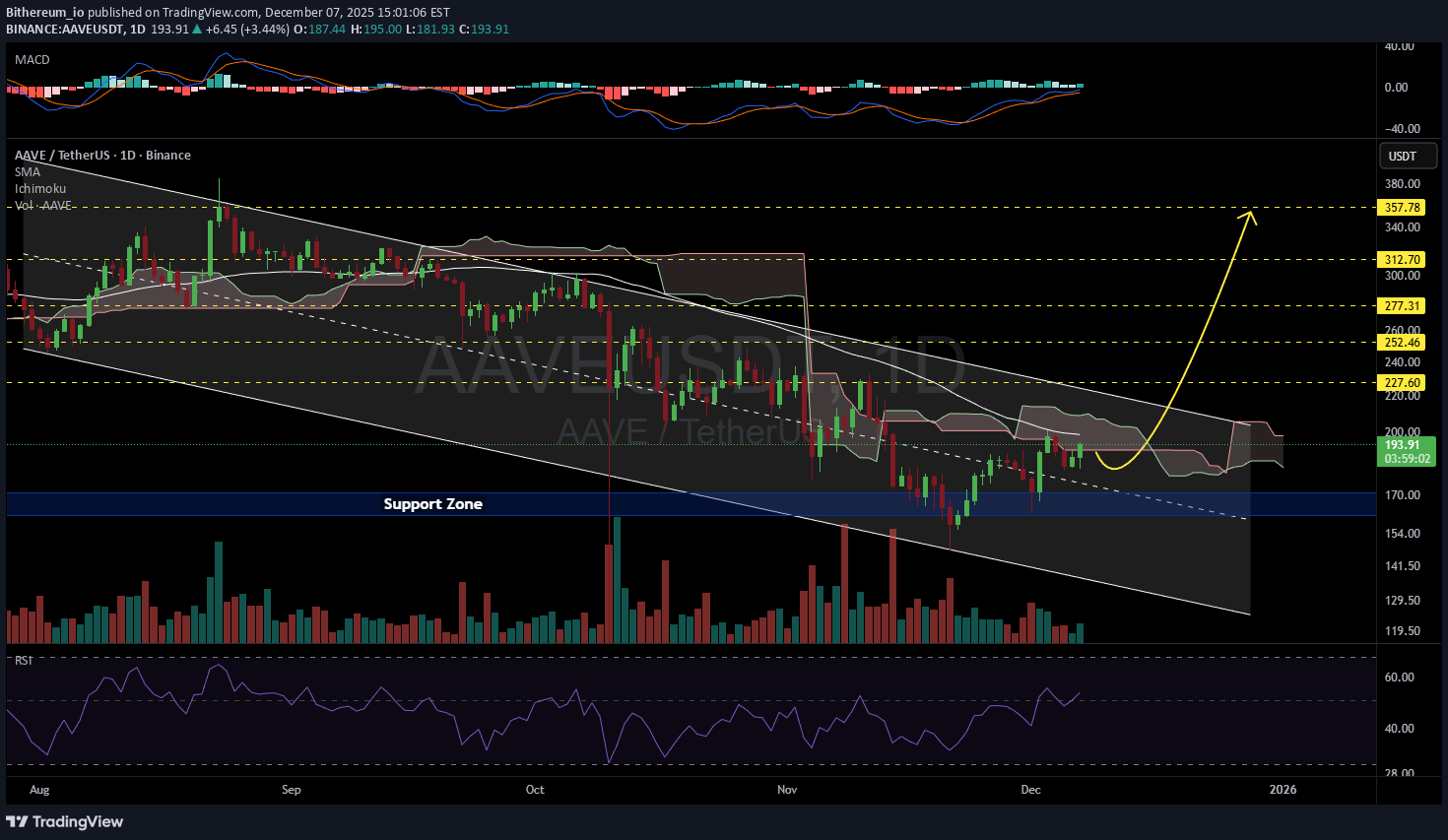1448x840 pixels.
Task: Click the 2026 marker on time axis
Action: 1283,790
